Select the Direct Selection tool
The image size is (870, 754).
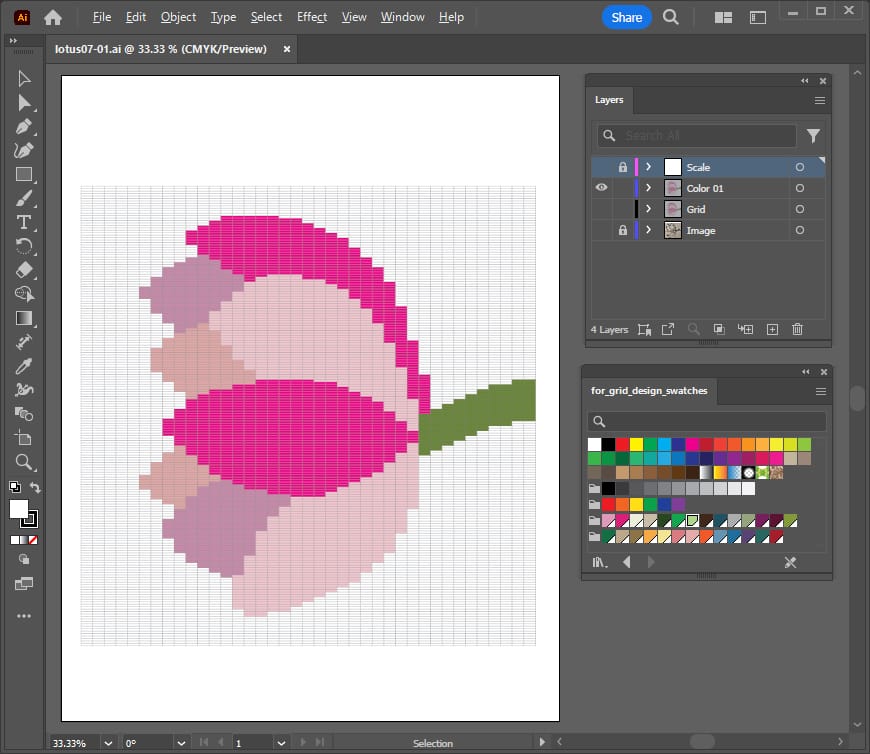pos(24,102)
